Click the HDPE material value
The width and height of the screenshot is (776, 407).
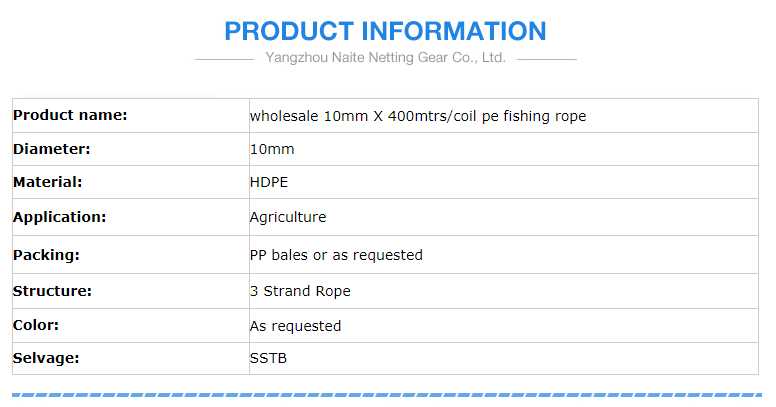(x=267, y=183)
